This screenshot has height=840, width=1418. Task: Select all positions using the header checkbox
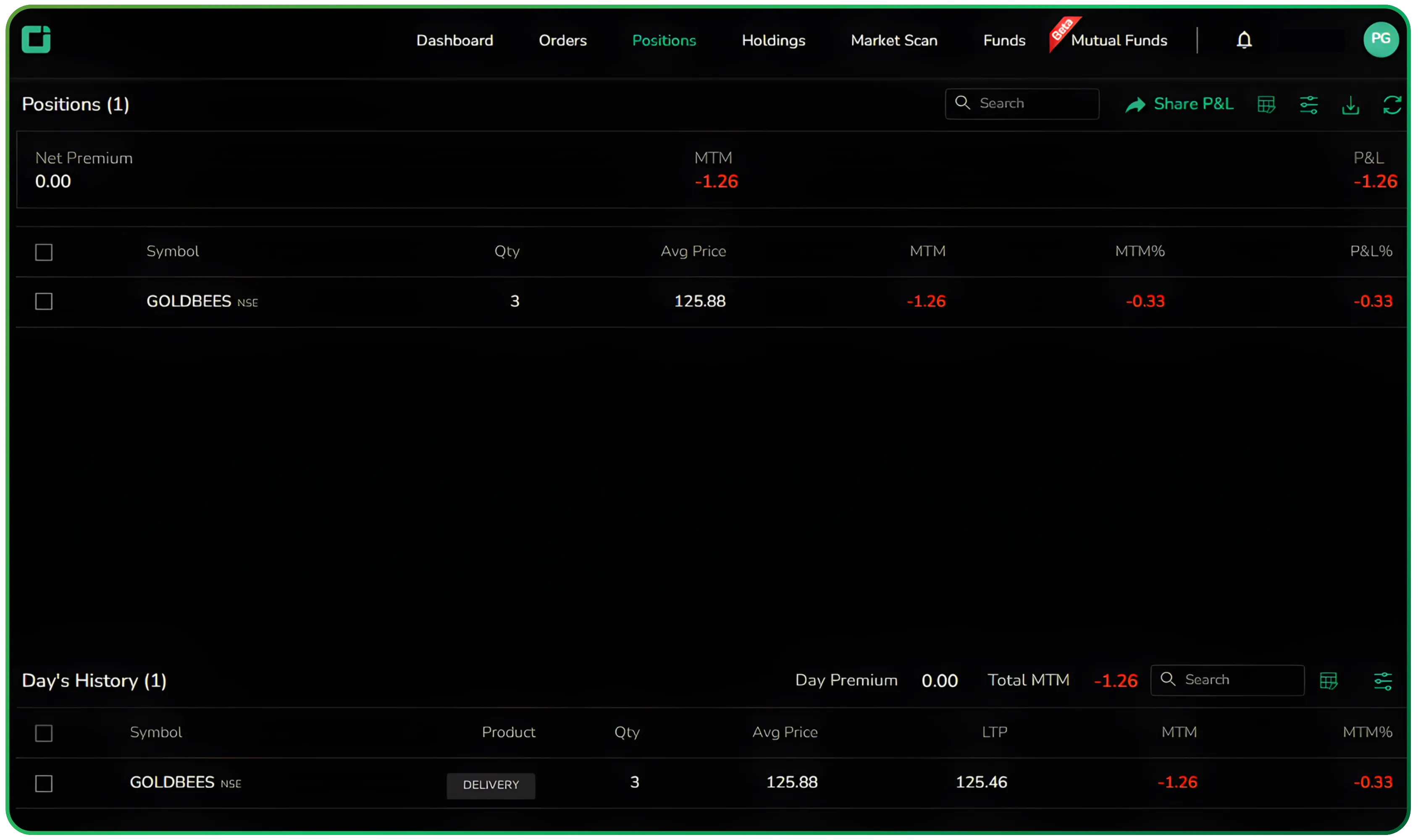point(44,251)
